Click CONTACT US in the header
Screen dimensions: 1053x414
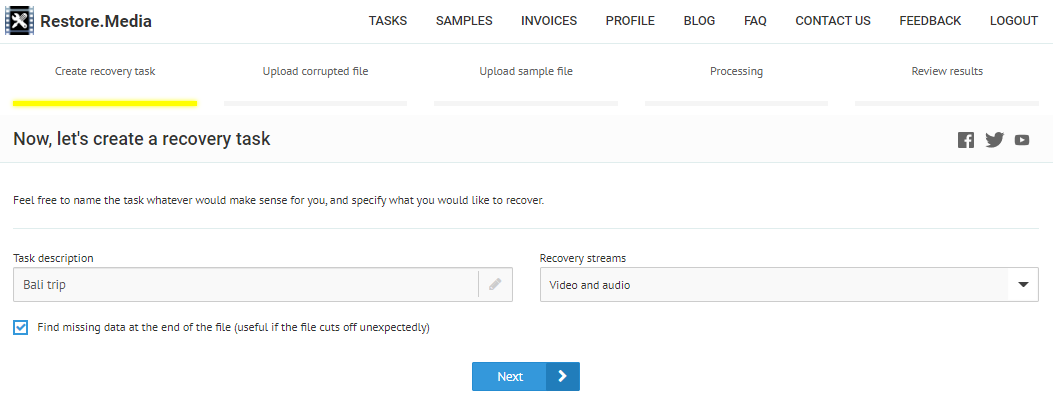click(x=833, y=21)
